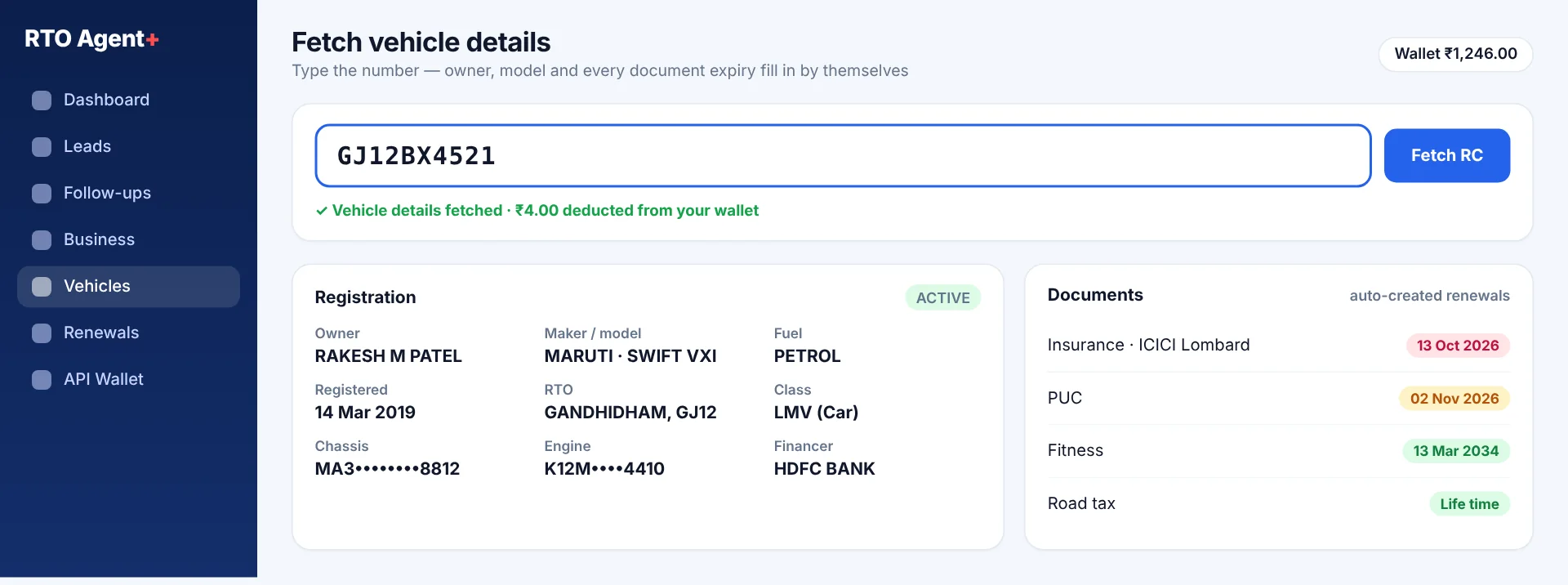Click the ACTIVE registration status badge
The image size is (1568, 585).
(x=942, y=297)
